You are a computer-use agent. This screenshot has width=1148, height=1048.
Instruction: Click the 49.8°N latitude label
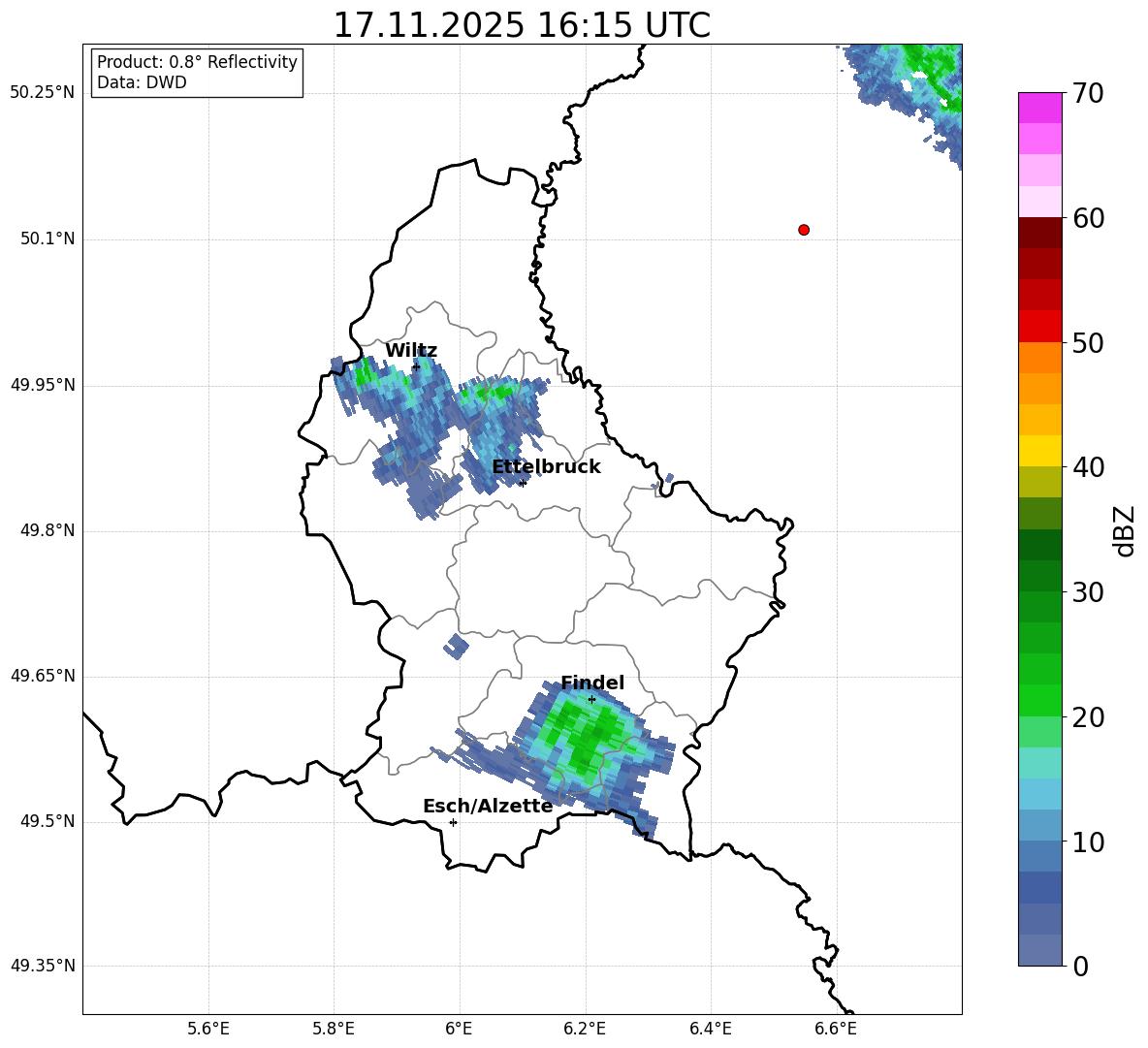point(48,530)
